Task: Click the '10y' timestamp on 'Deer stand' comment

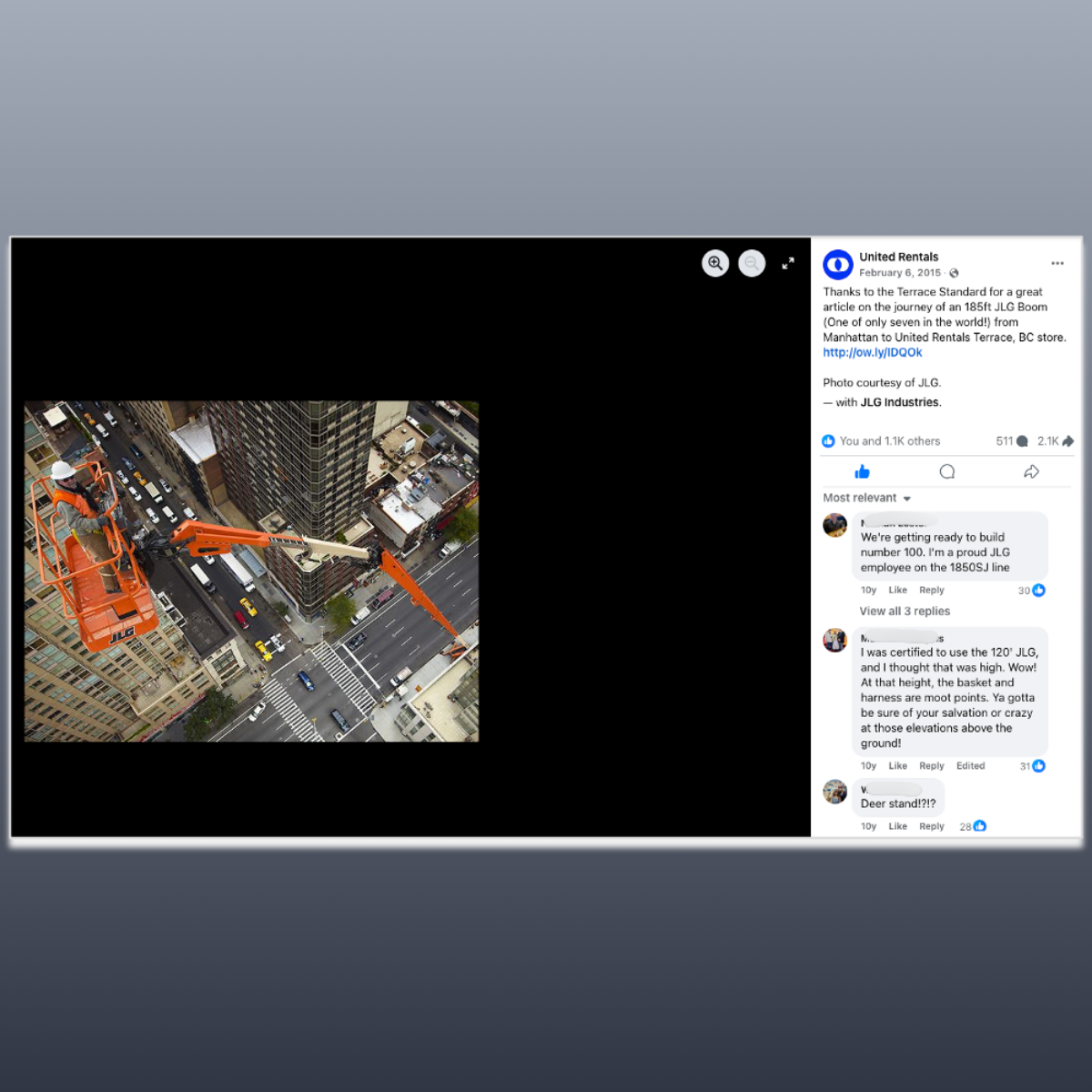Action: (x=868, y=826)
